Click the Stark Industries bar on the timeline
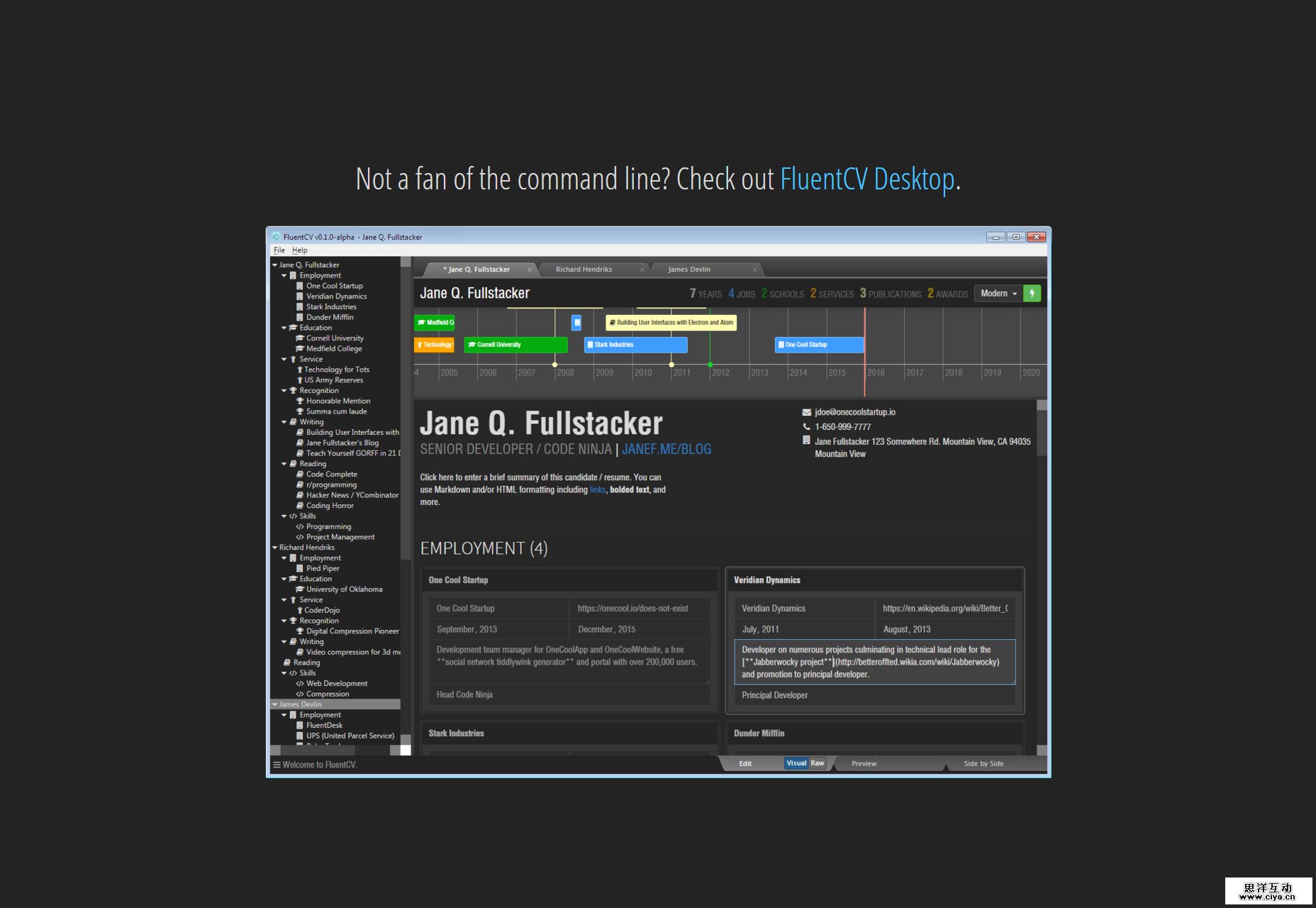 pyautogui.click(x=635, y=344)
